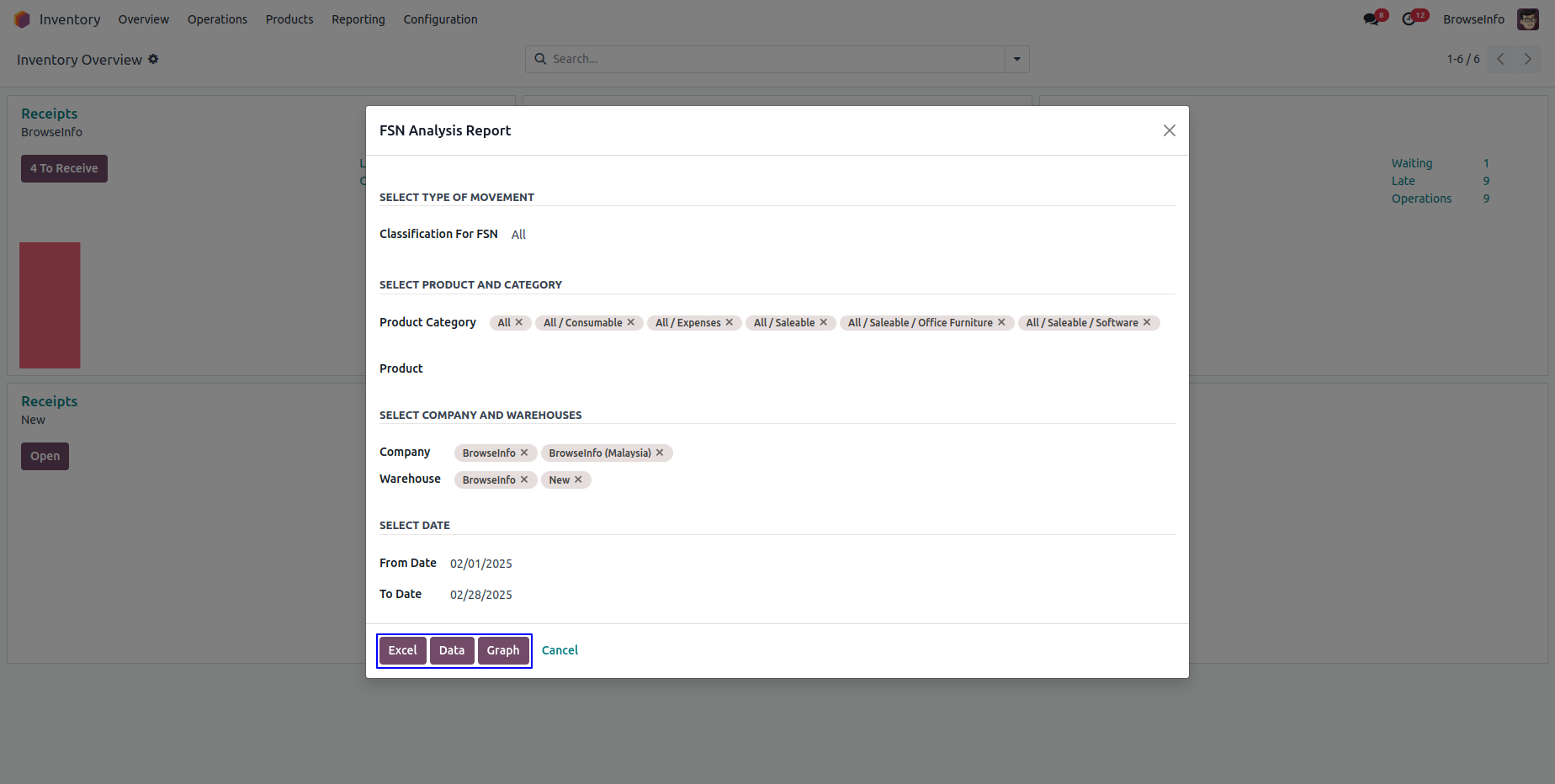Export report with Excel button
The width and height of the screenshot is (1555, 784).
[403, 650]
